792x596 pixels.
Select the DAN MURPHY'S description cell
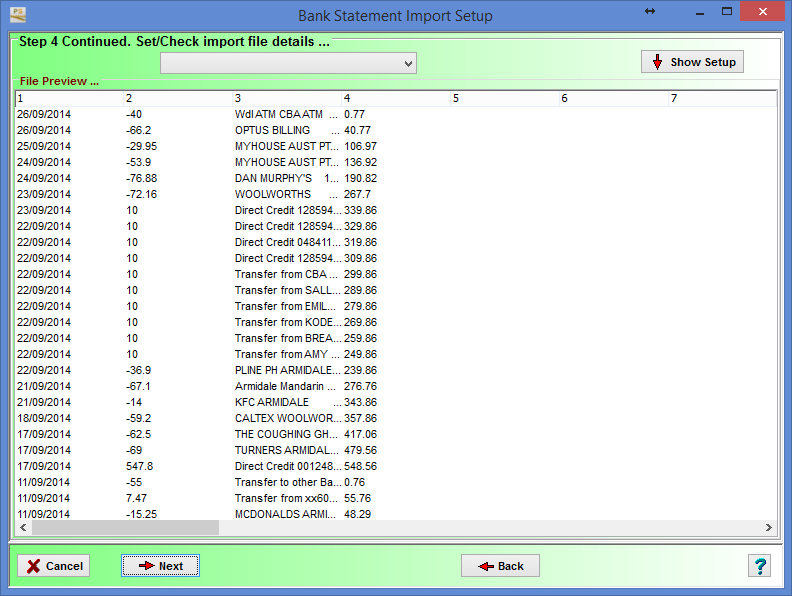(286, 178)
